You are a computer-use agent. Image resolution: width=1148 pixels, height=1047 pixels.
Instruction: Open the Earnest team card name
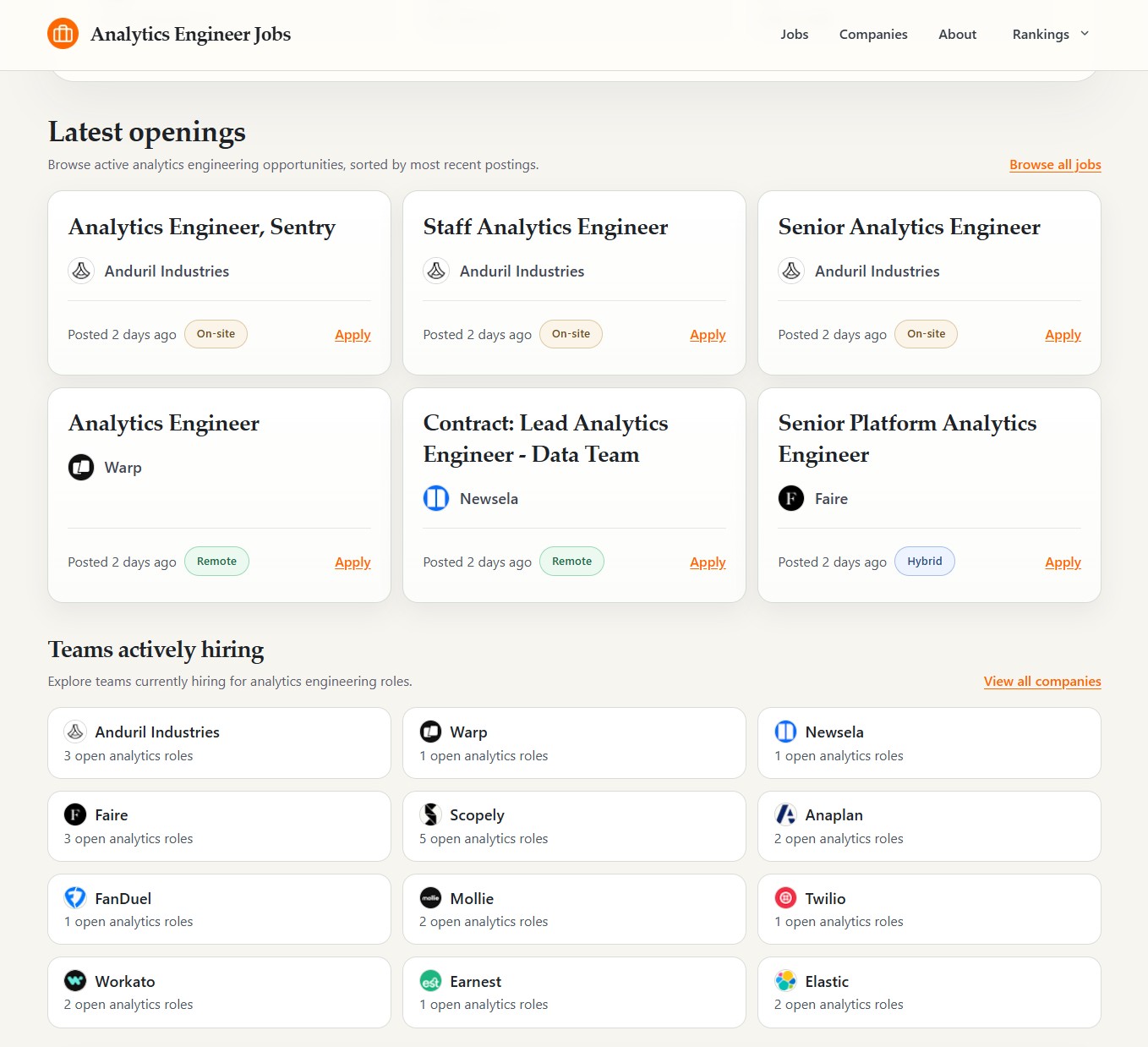pos(475,982)
